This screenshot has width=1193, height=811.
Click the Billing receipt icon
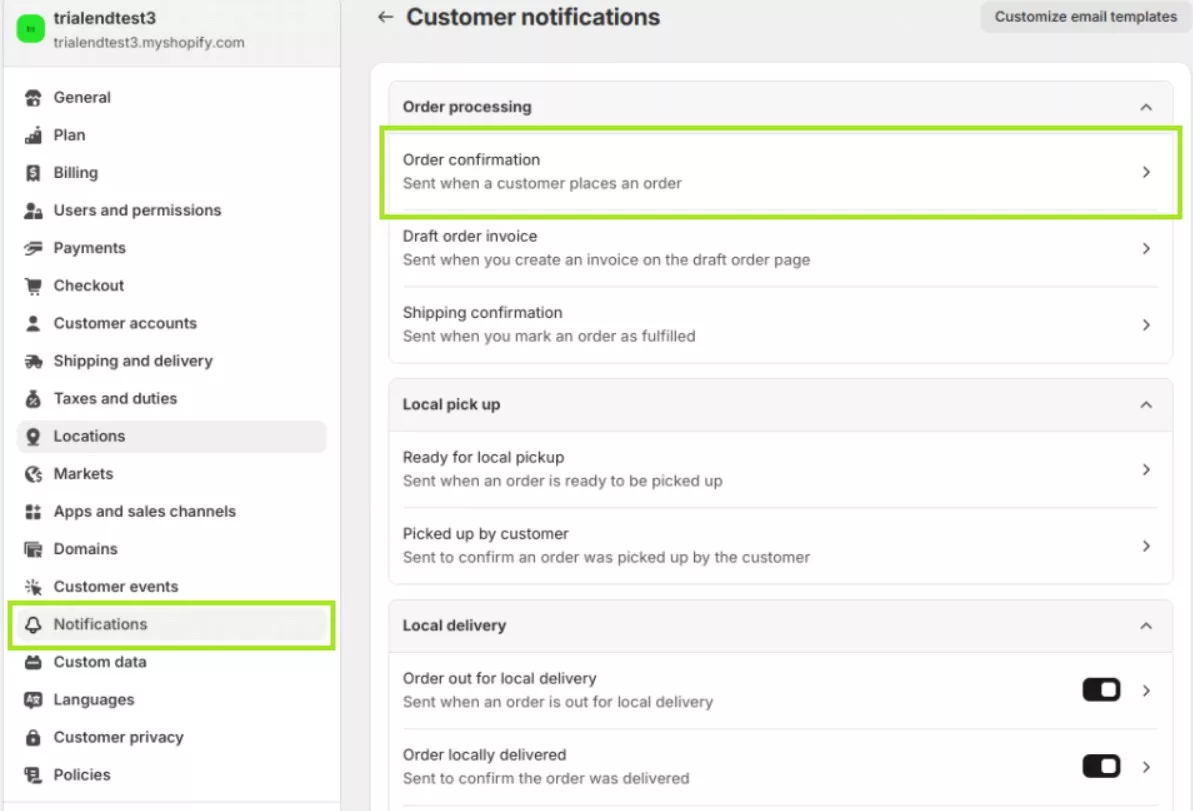click(x=33, y=173)
